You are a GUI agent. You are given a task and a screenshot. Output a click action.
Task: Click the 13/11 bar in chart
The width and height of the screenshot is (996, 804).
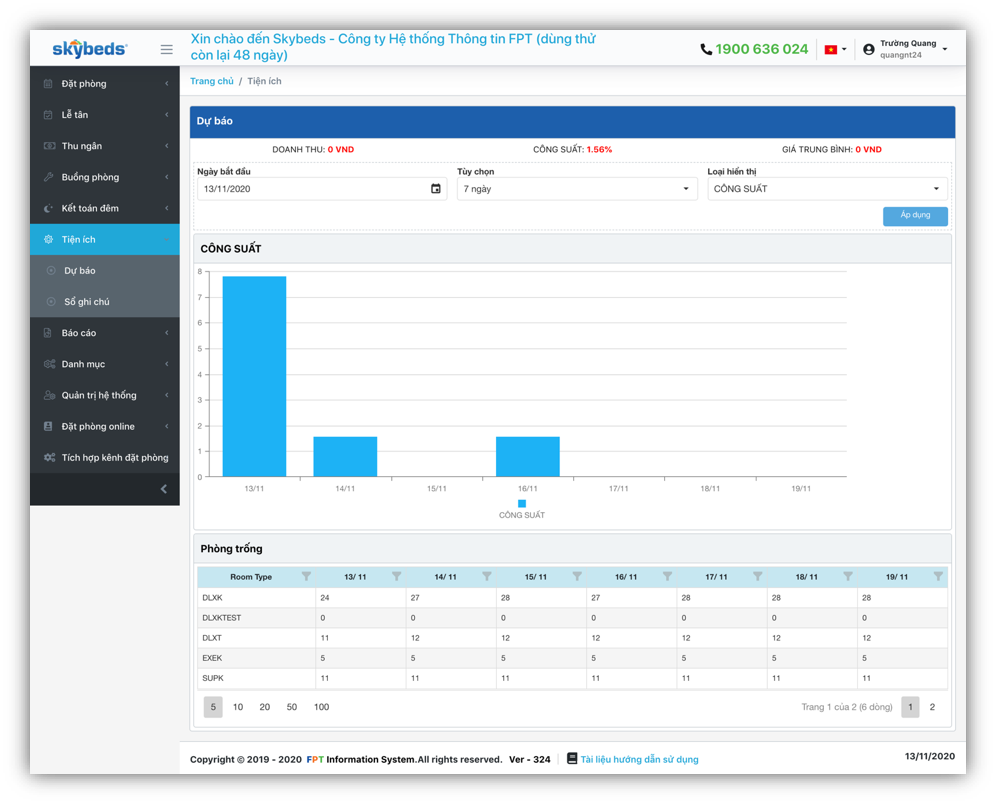pyautogui.click(x=254, y=376)
